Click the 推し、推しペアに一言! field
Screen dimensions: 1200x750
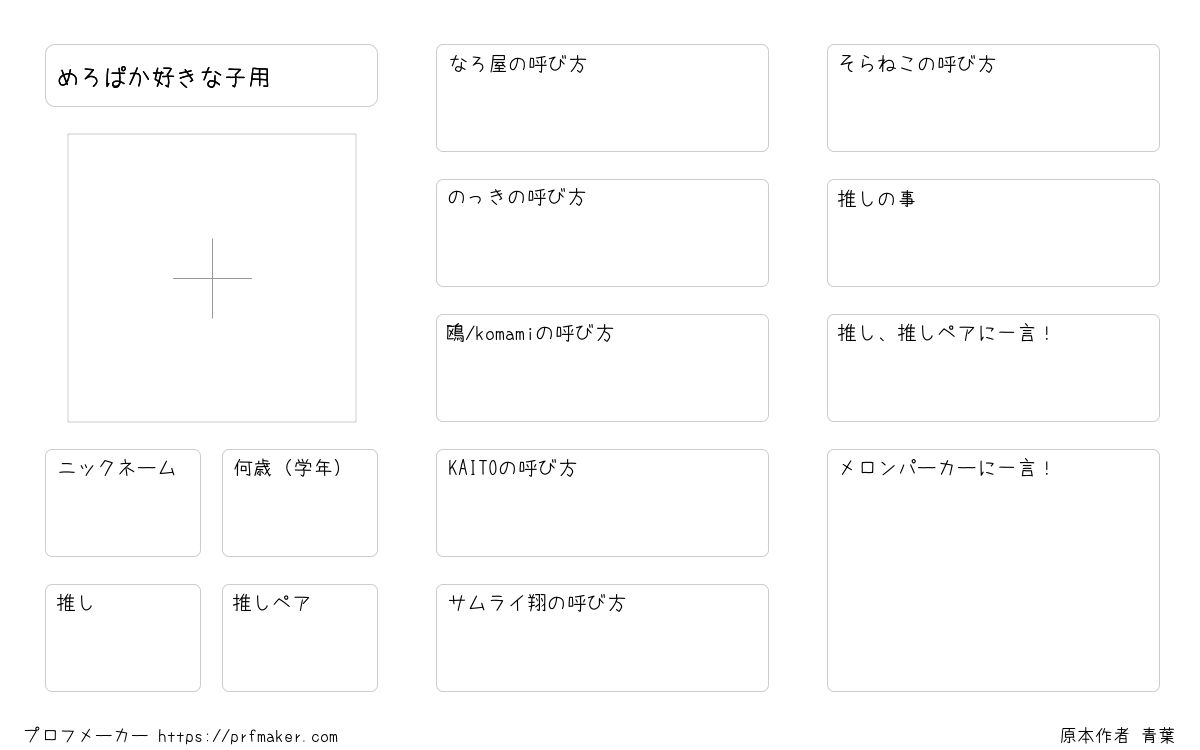[993, 368]
